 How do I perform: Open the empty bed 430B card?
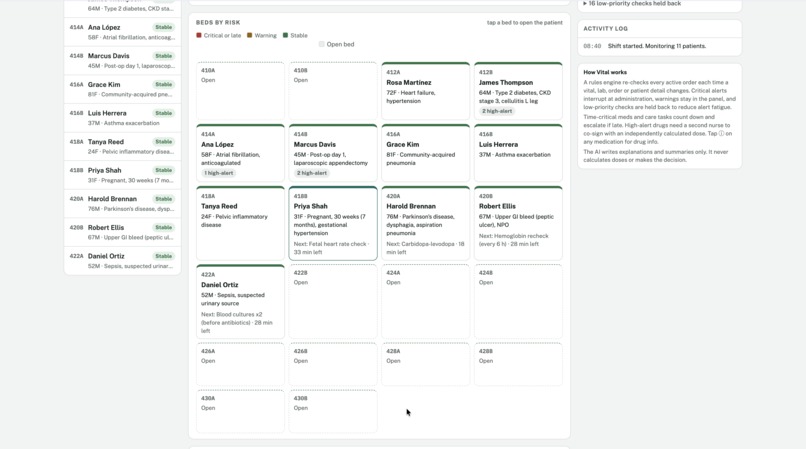coord(333,411)
